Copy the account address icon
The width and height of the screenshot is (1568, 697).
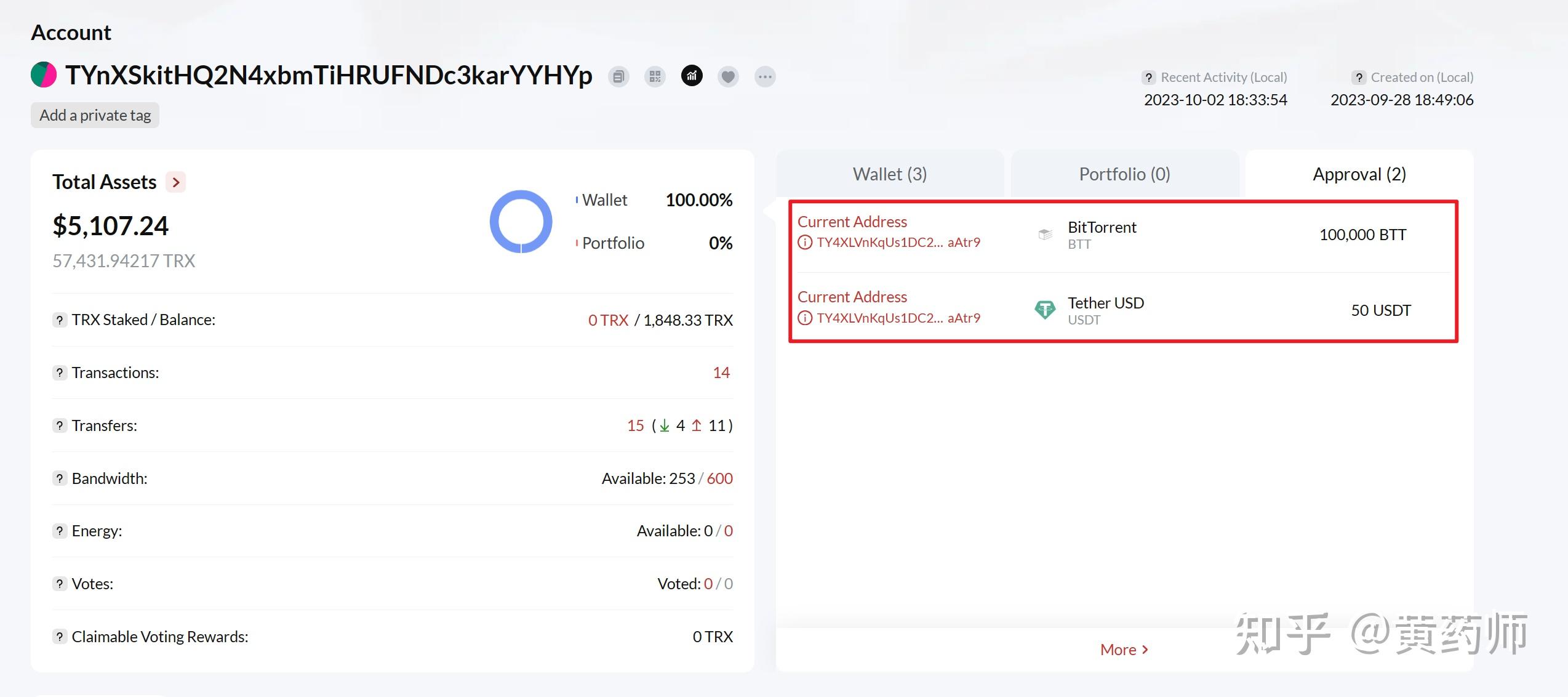(618, 77)
